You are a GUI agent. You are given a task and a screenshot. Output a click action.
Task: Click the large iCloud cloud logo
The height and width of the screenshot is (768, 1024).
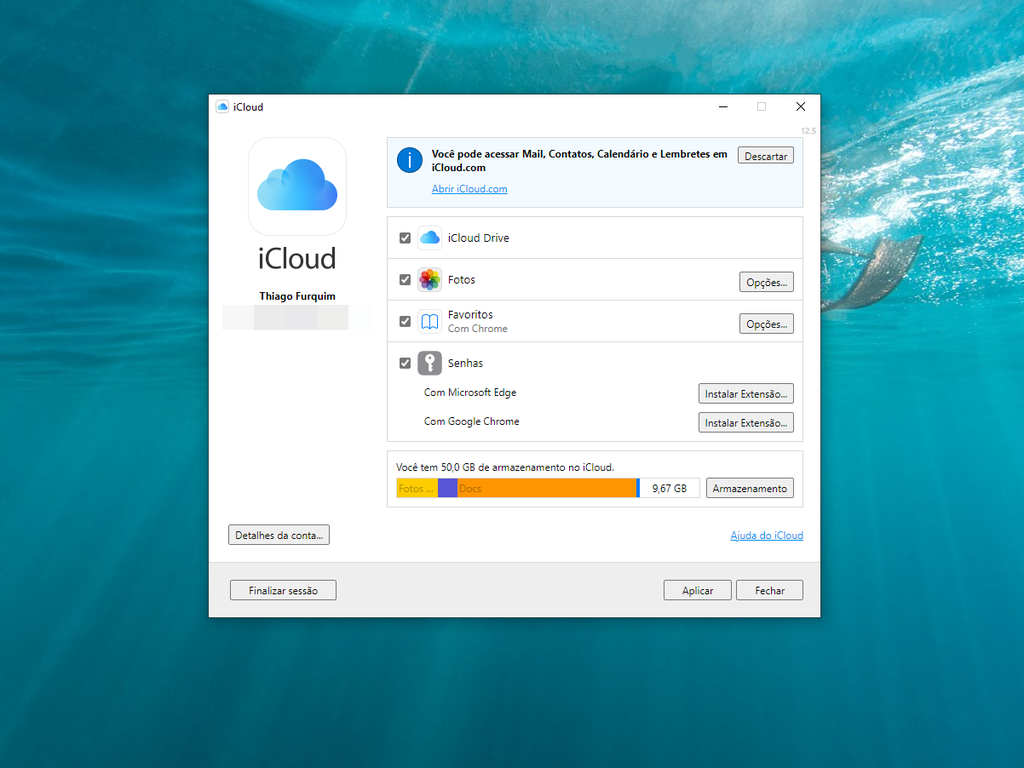pos(297,186)
